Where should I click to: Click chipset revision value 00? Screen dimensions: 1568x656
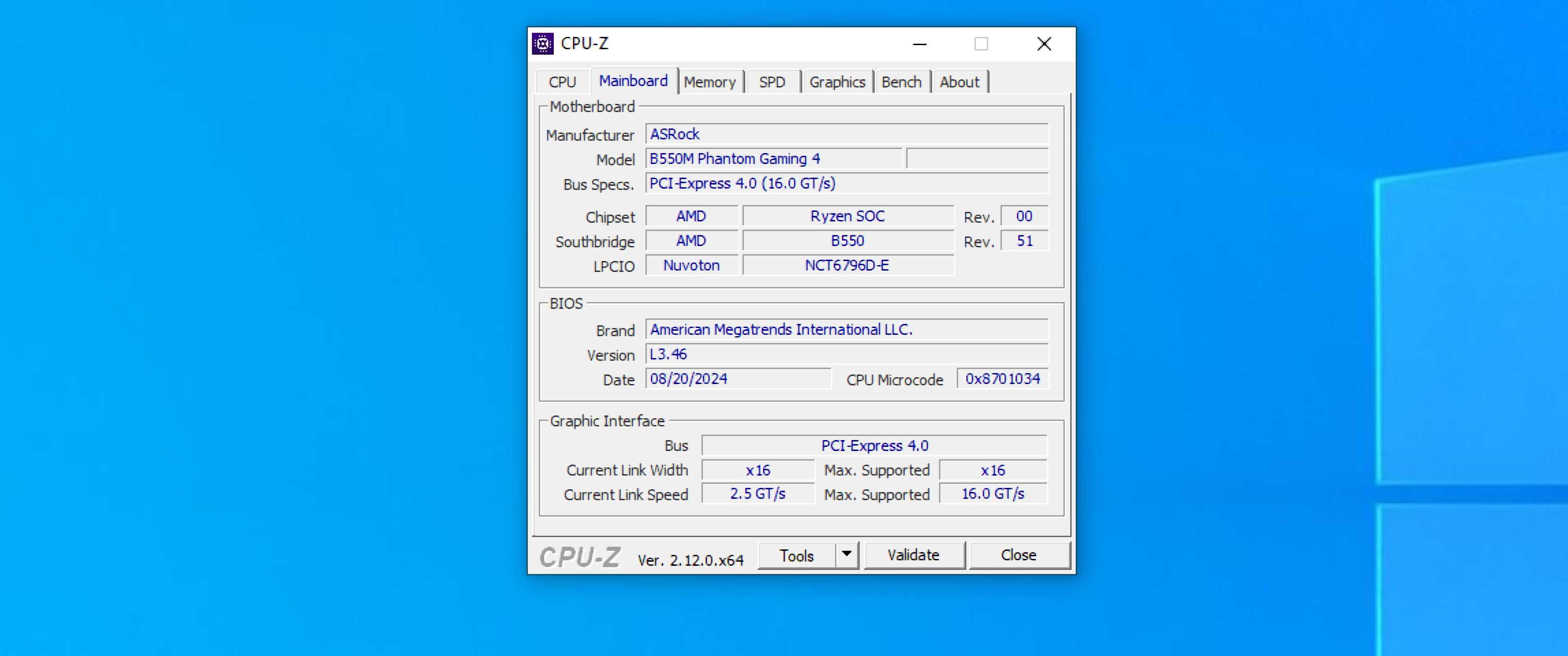point(1024,216)
